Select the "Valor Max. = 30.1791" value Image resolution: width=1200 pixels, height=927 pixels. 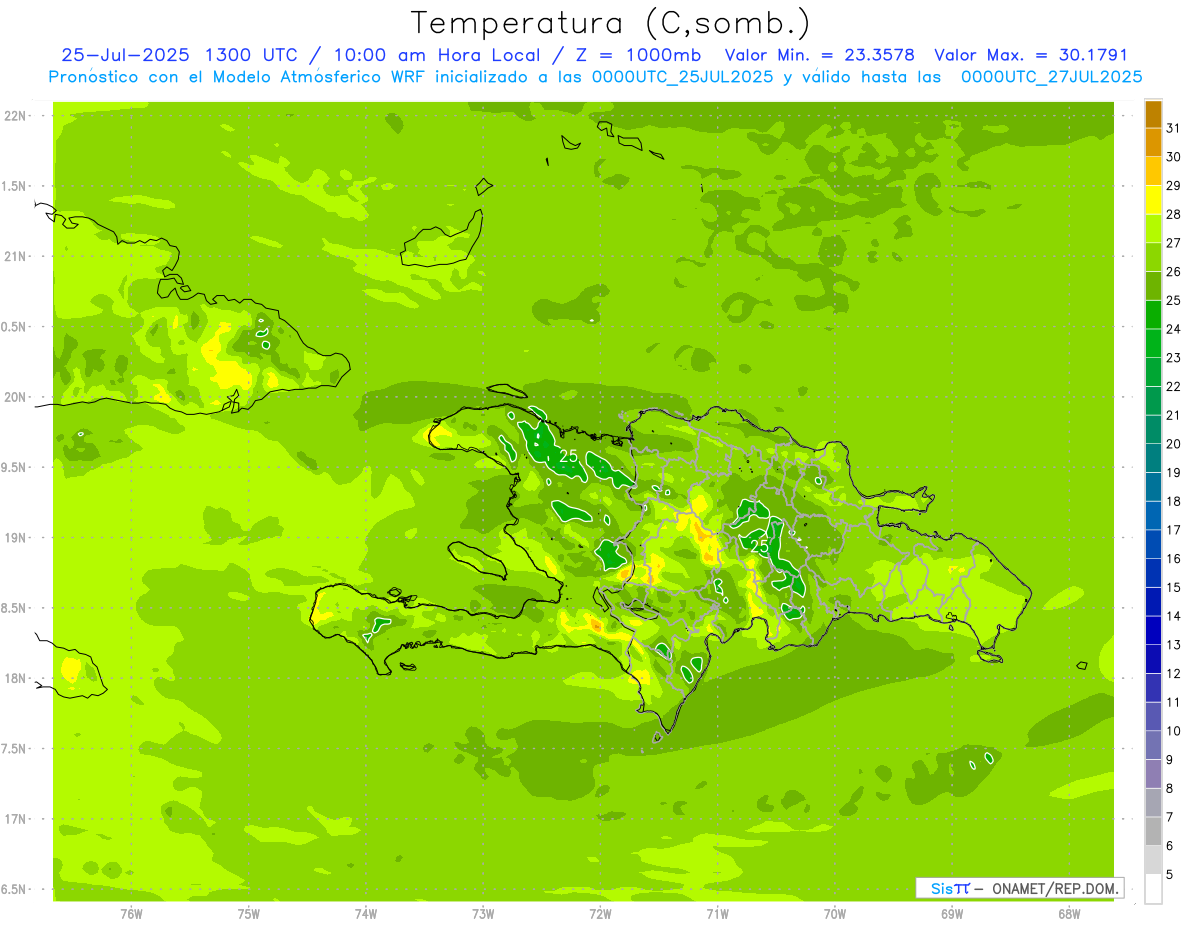pos(1031,55)
